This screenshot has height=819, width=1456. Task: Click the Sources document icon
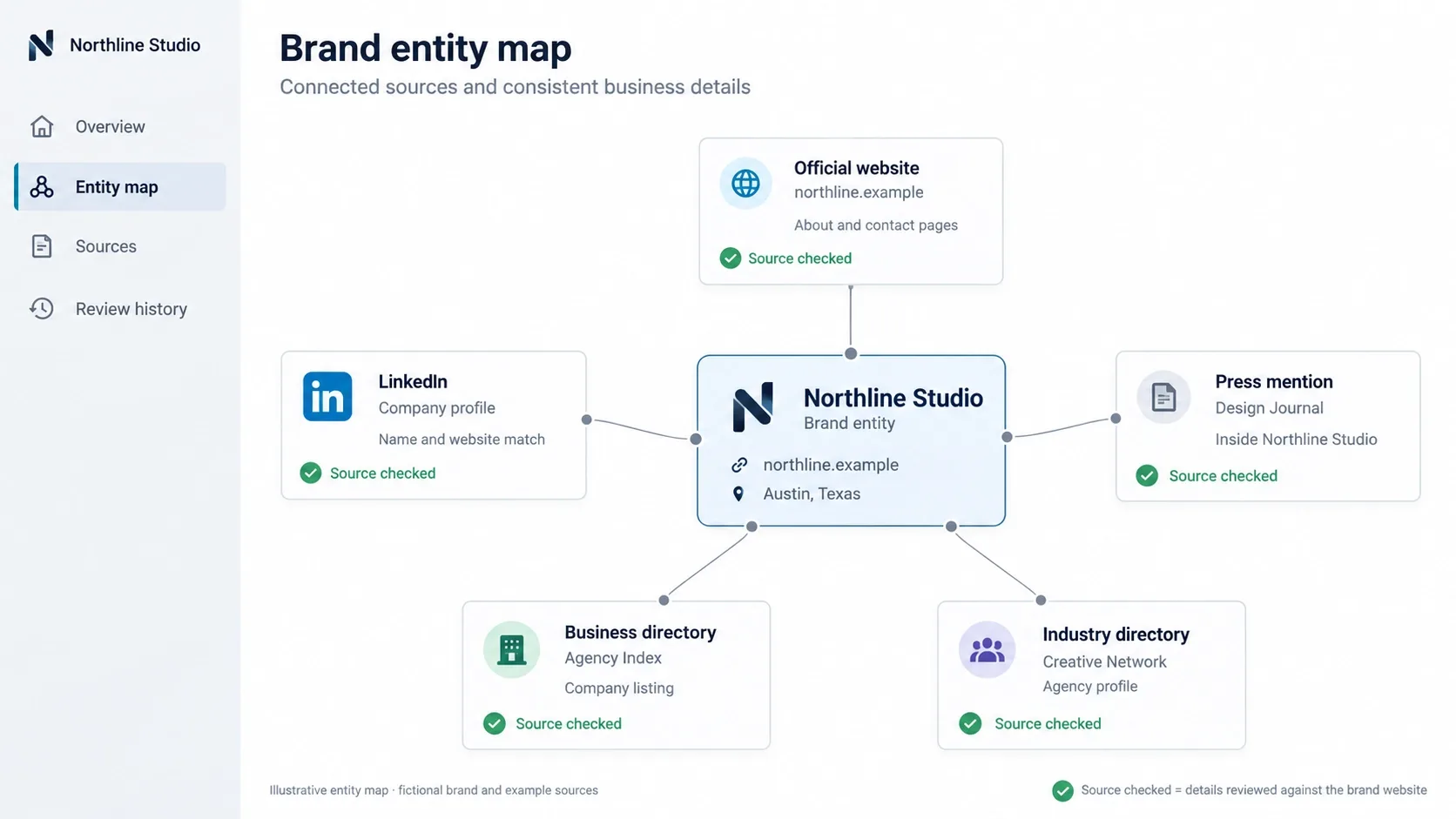tap(42, 246)
